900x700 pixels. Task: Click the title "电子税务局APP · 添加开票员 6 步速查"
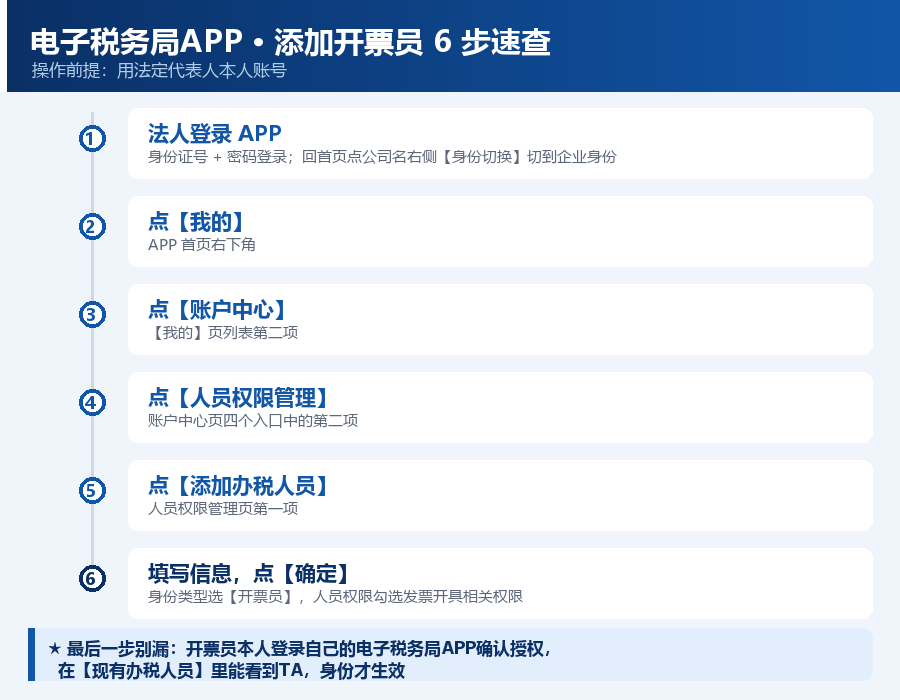pos(290,42)
